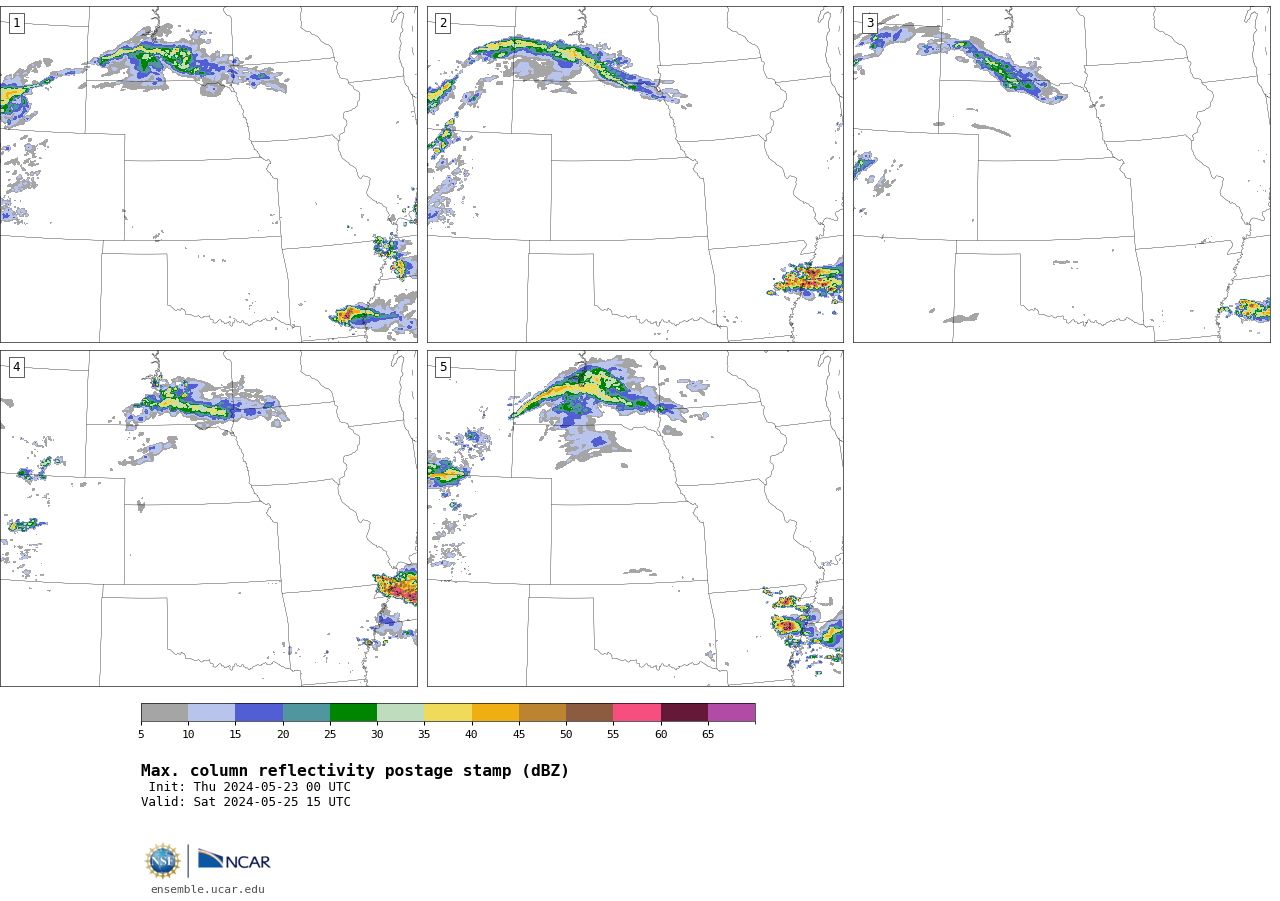This screenshot has height=901, width=1280.
Task: Click the ensemble.ucar.edu text
Action: pyautogui.click(x=208, y=889)
